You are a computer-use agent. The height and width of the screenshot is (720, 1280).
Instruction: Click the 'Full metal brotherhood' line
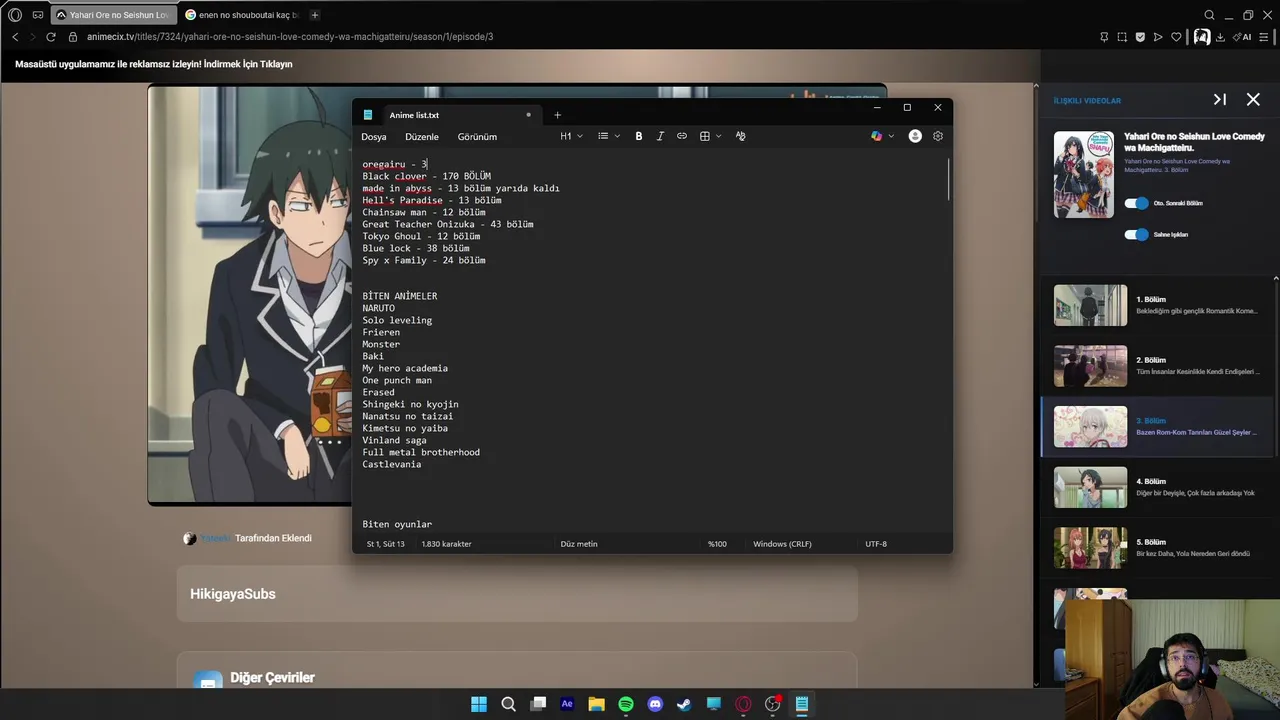421,452
